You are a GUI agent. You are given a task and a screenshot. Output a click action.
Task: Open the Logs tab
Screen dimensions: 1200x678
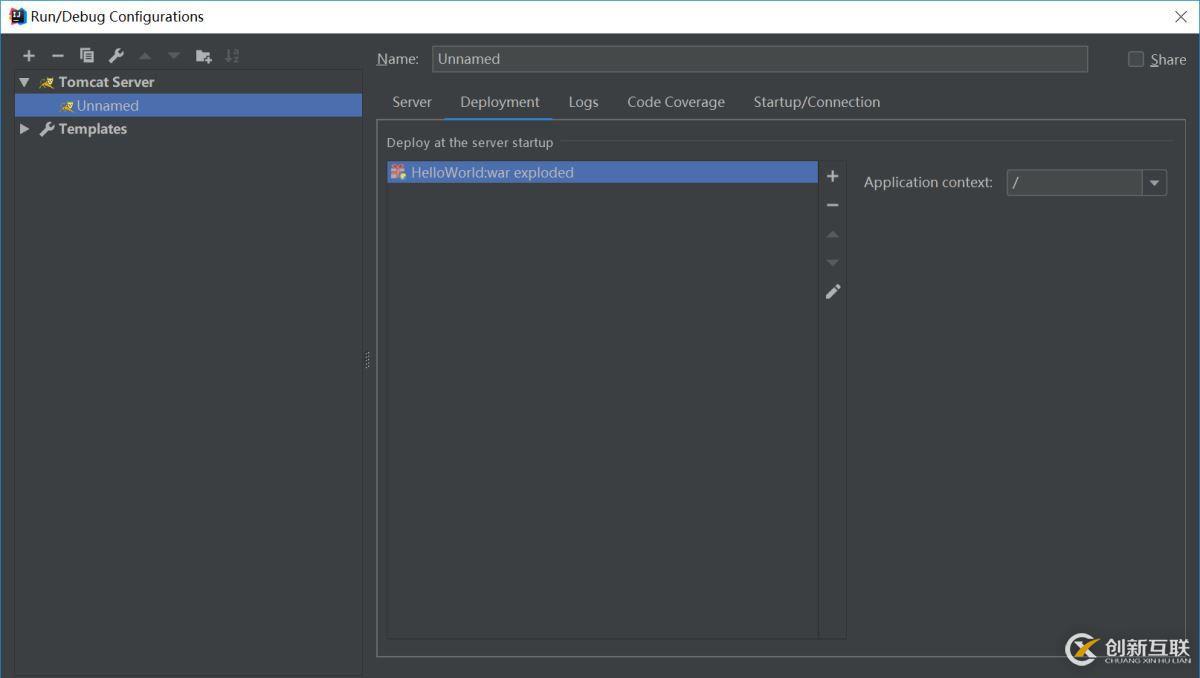(x=583, y=101)
